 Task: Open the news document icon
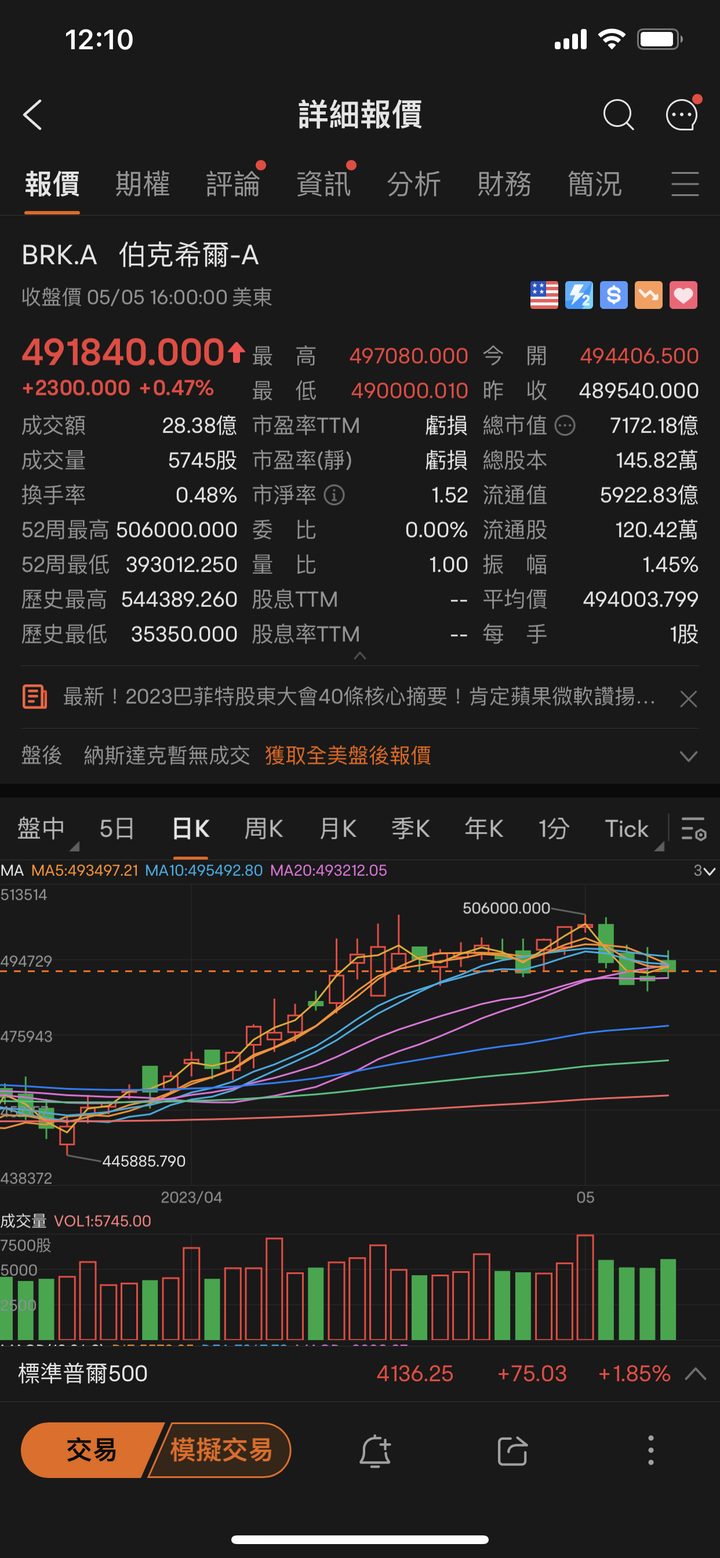tap(35, 697)
